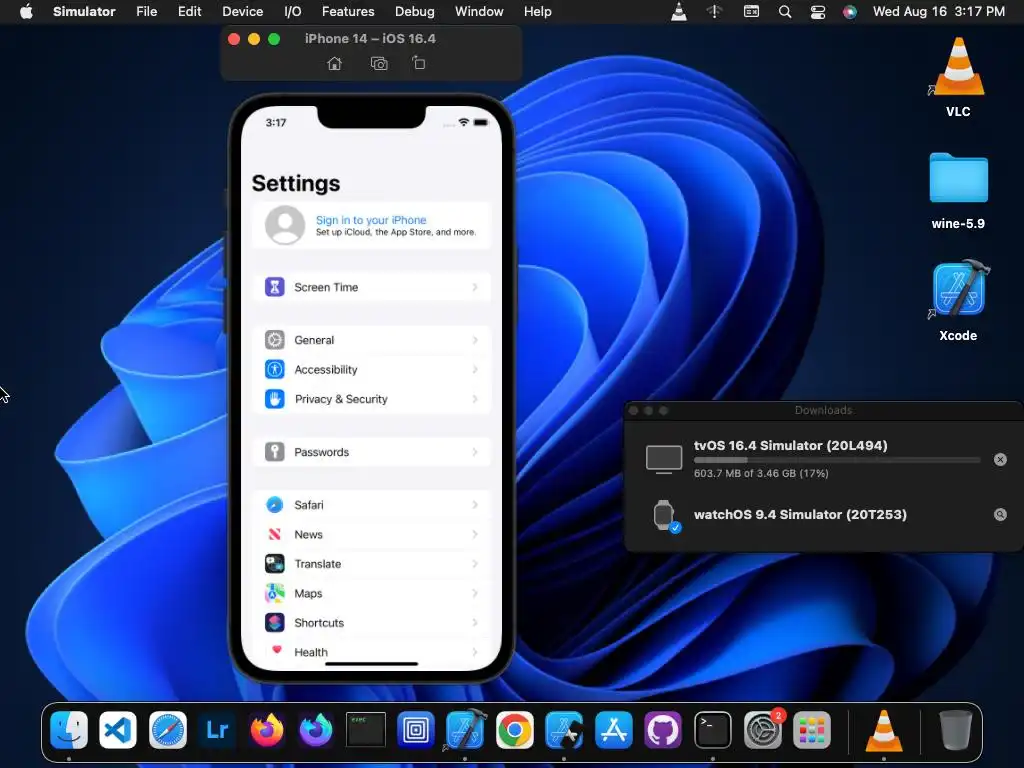Open the File menu

(x=146, y=11)
